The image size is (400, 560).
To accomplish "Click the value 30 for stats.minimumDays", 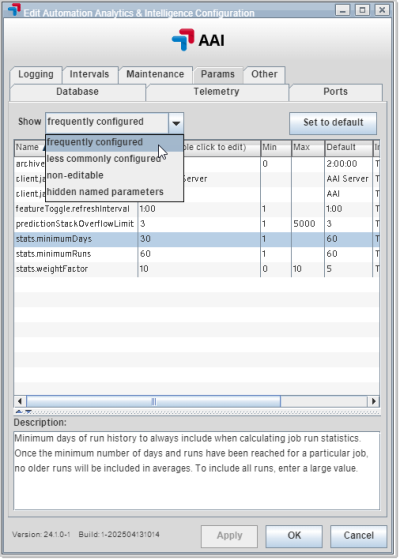I will pos(199,239).
